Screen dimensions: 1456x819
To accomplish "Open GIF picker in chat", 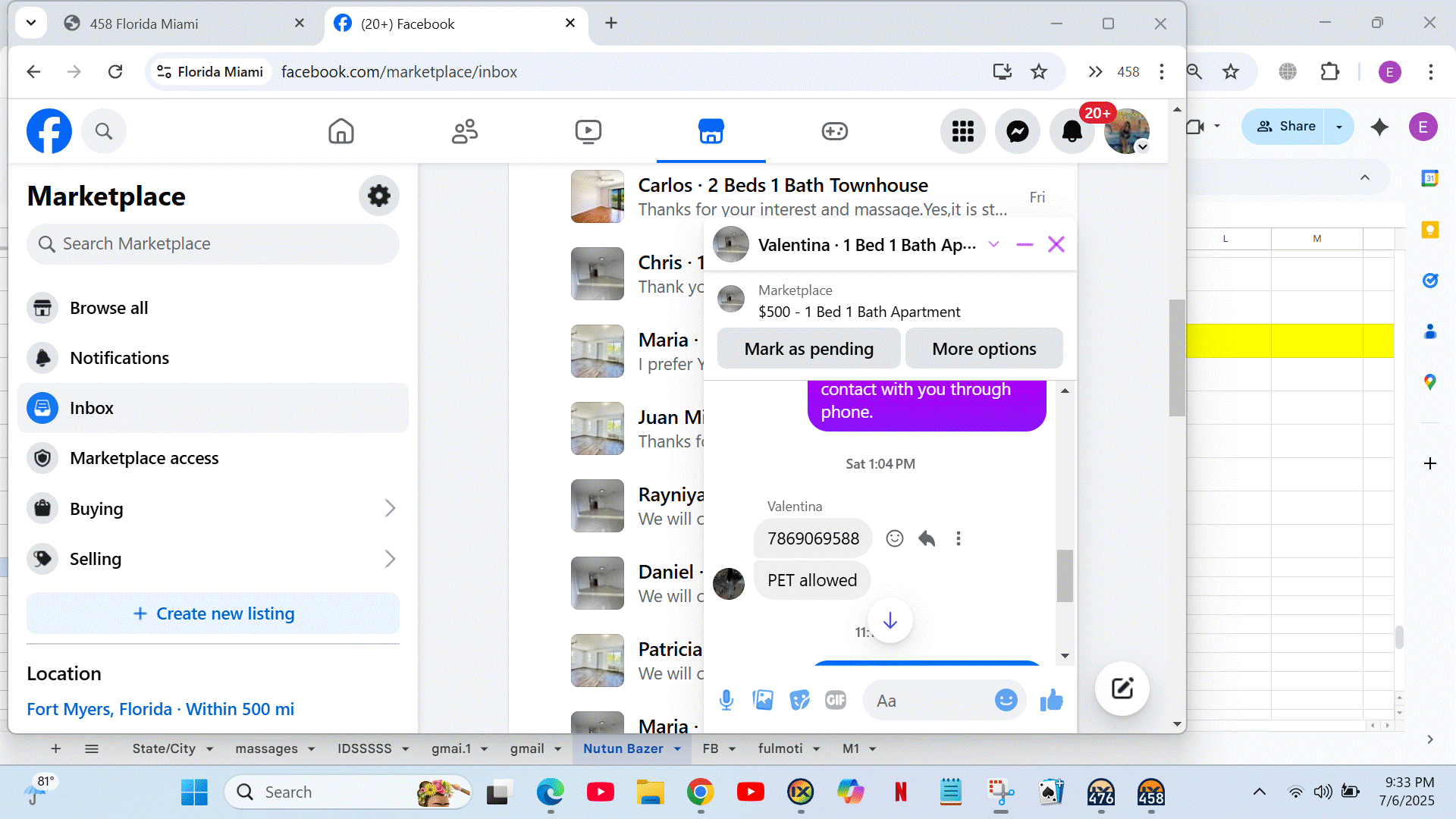I will pos(835,700).
